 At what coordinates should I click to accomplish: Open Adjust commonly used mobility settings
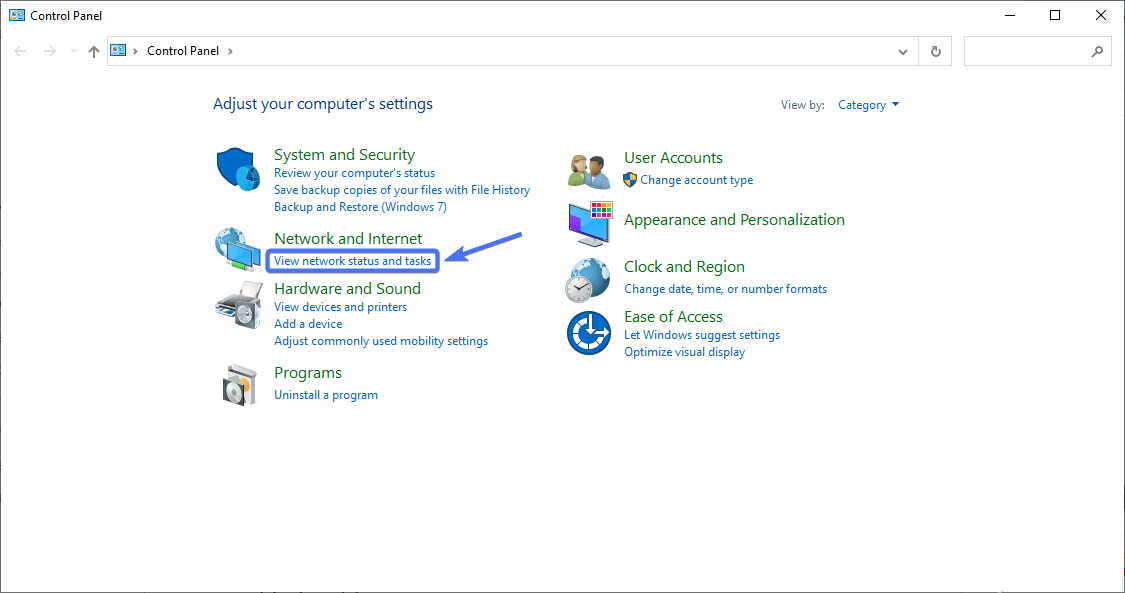(381, 341)
